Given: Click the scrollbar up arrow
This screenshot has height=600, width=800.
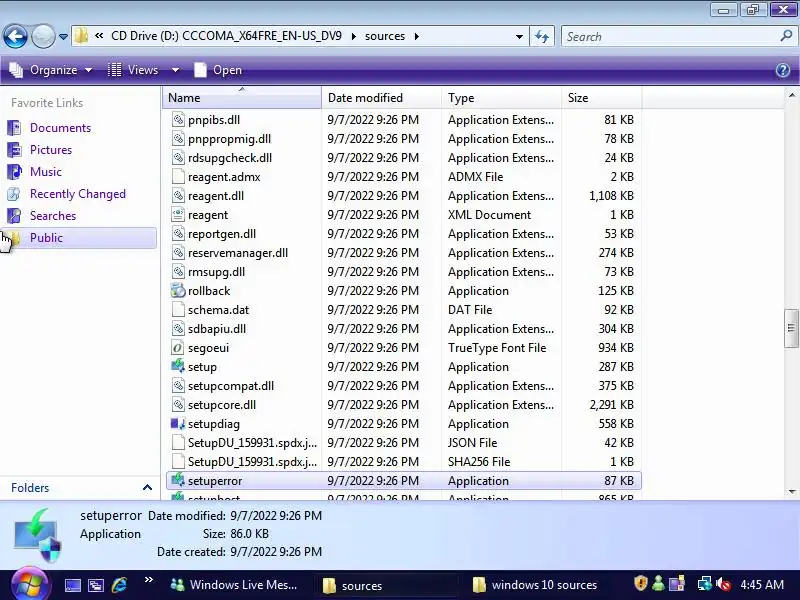Looking at the screenshot, I should (x=791, y=95).
